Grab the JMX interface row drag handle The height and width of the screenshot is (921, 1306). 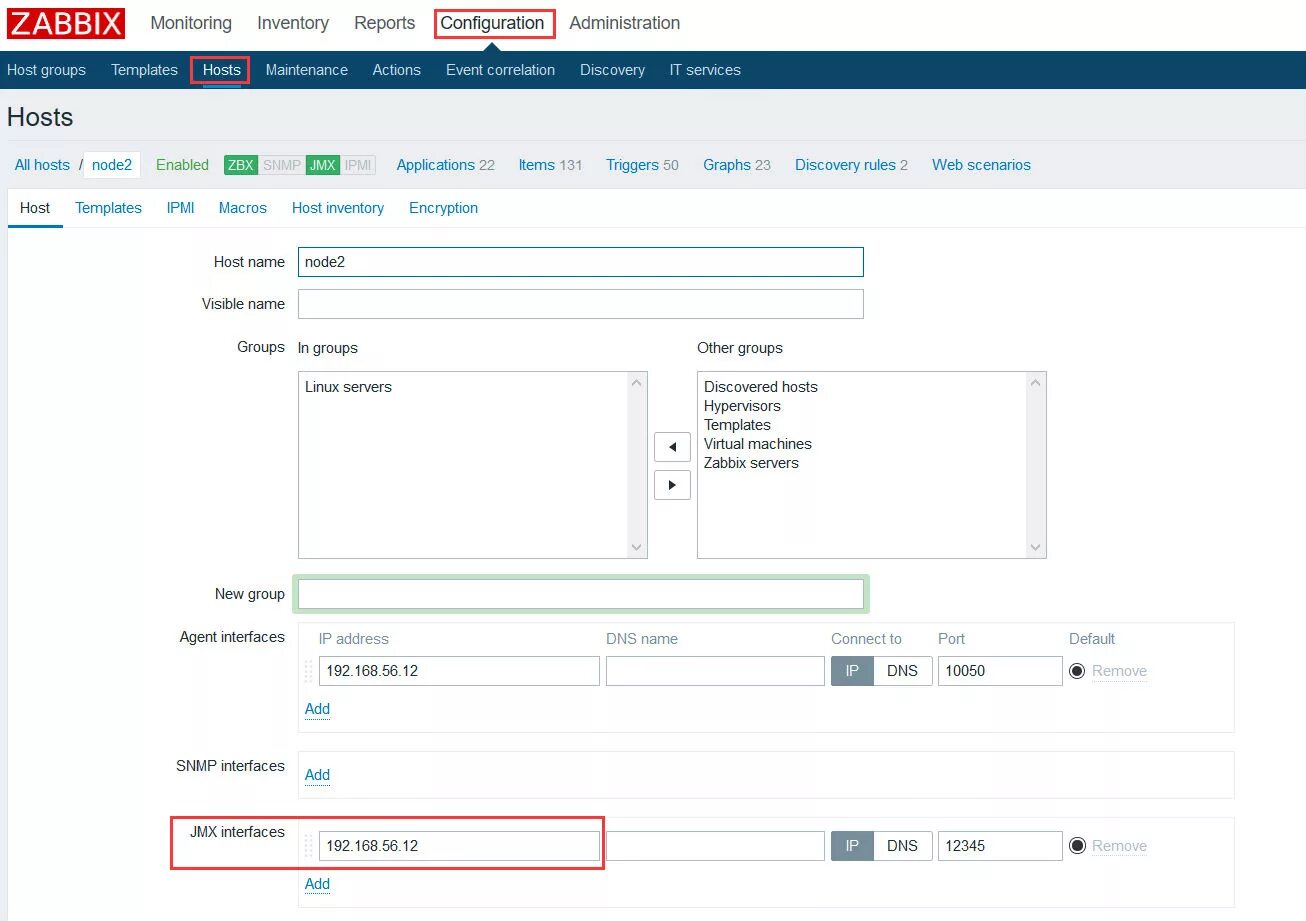click(x=308, y=846)
